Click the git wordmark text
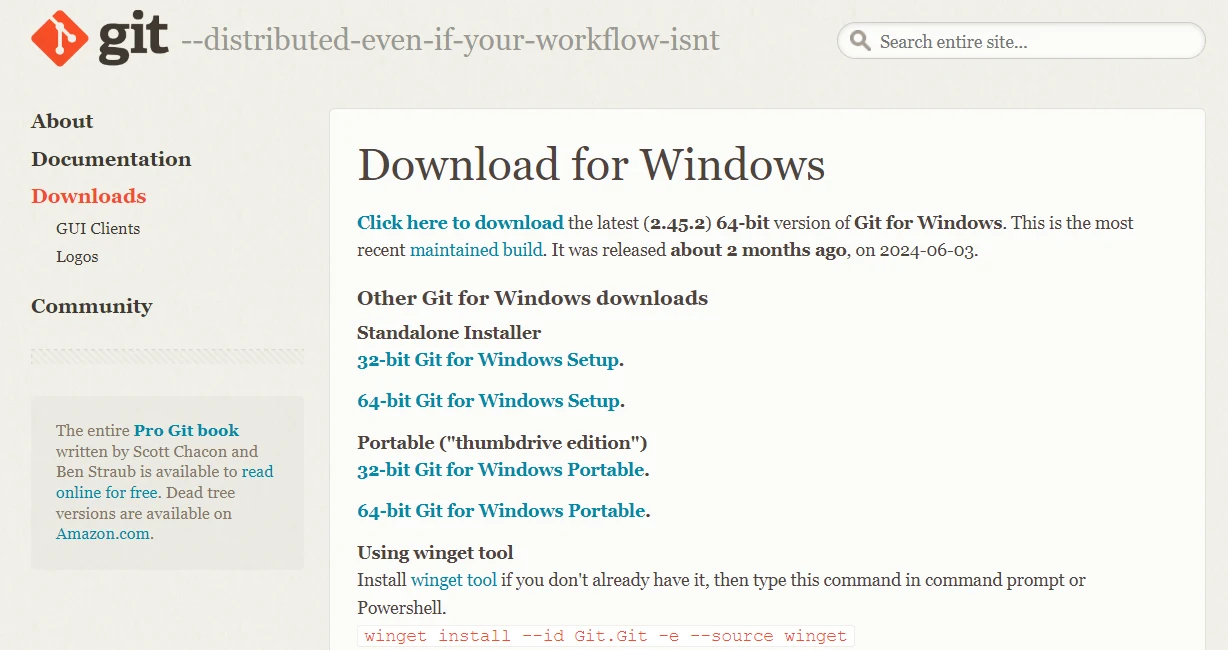This screenshot has width=1228, height=650. 134,40
